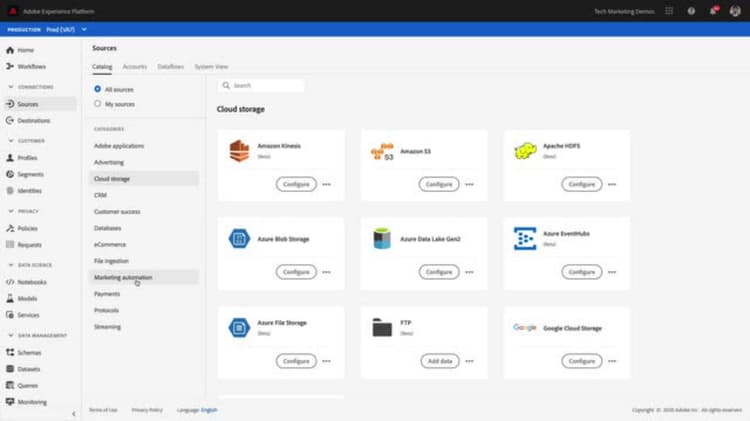Select the File ingestion category
The image size is (750, 421).
(111, 261)
